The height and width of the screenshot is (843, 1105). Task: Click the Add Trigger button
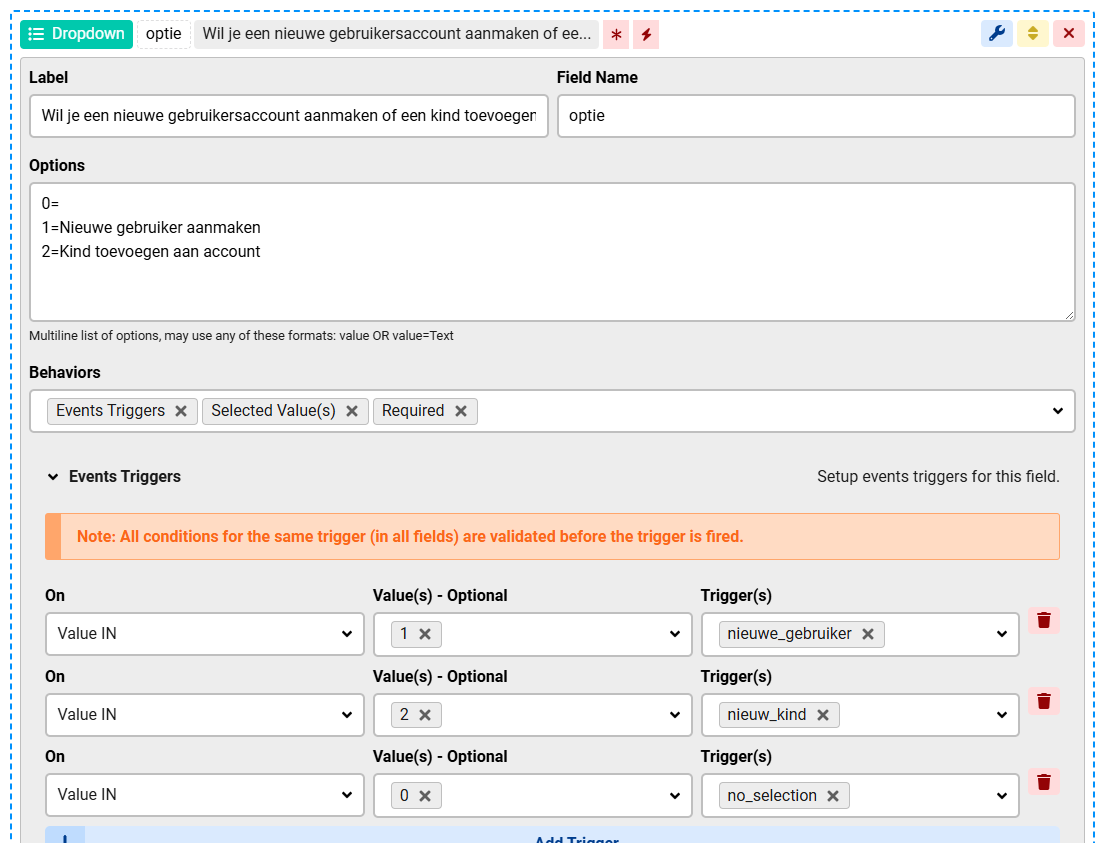(575, 836)
